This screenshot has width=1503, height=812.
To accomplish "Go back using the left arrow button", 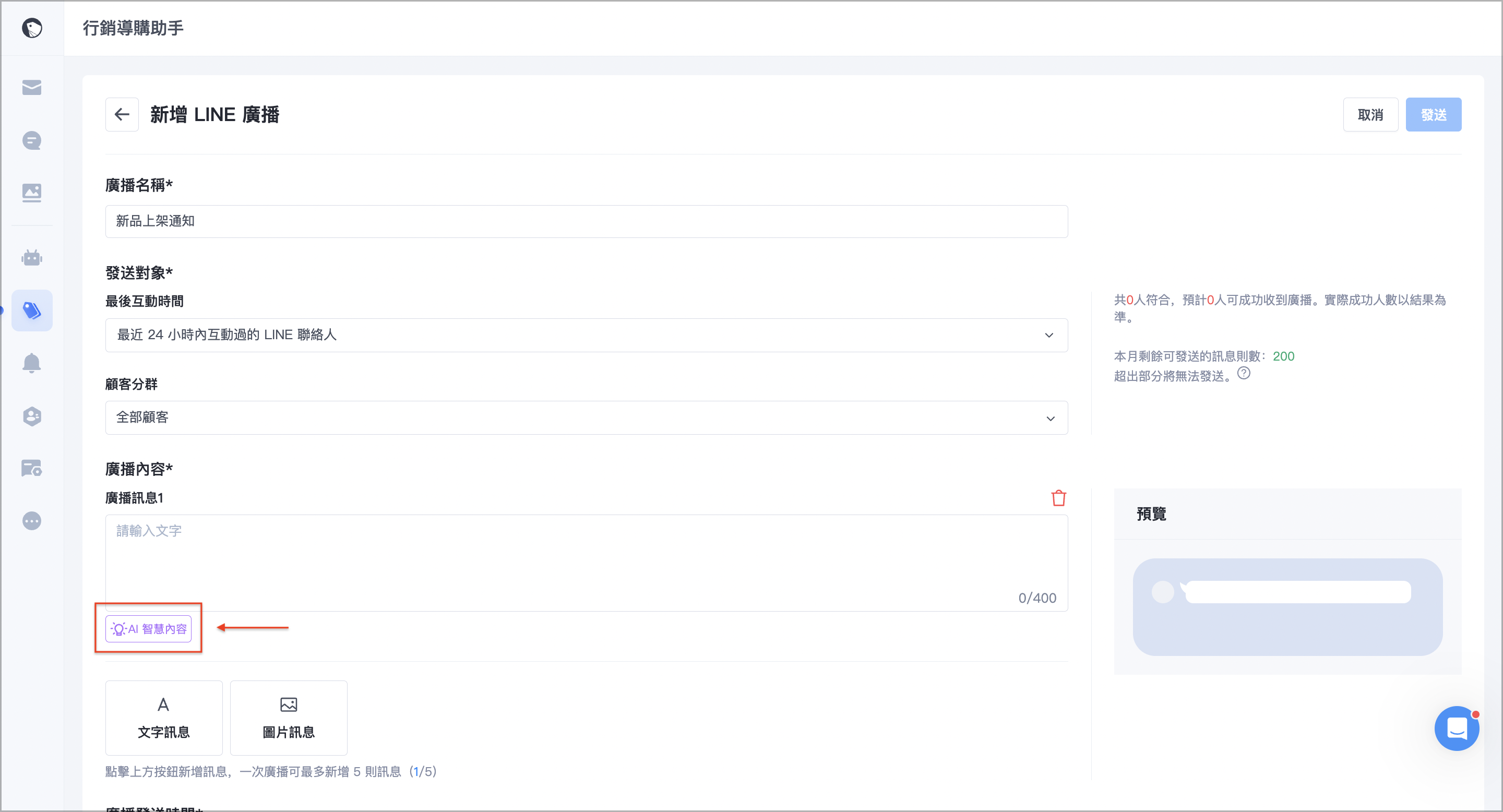I will point(122,114).
